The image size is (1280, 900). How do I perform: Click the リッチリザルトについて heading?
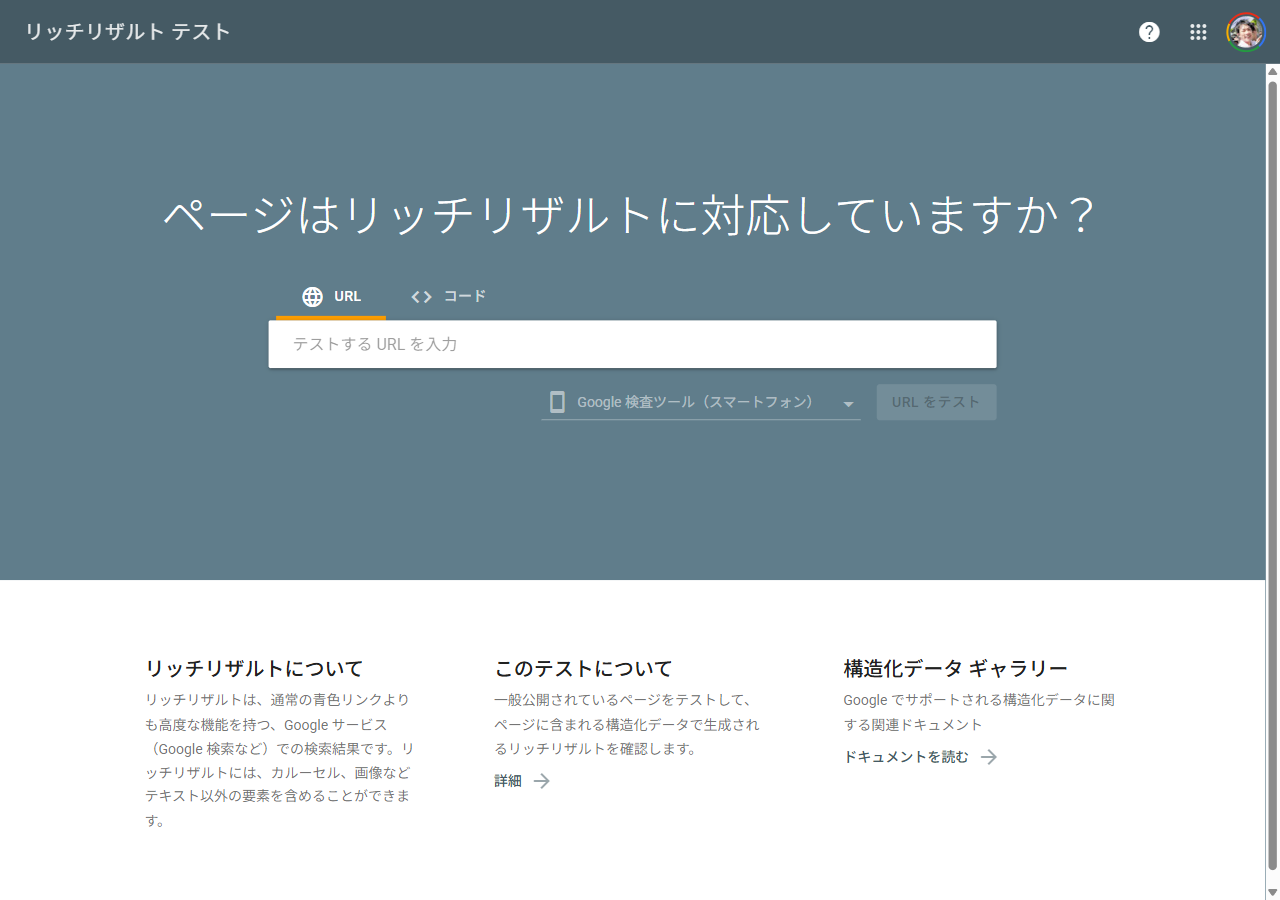(254, 668)
